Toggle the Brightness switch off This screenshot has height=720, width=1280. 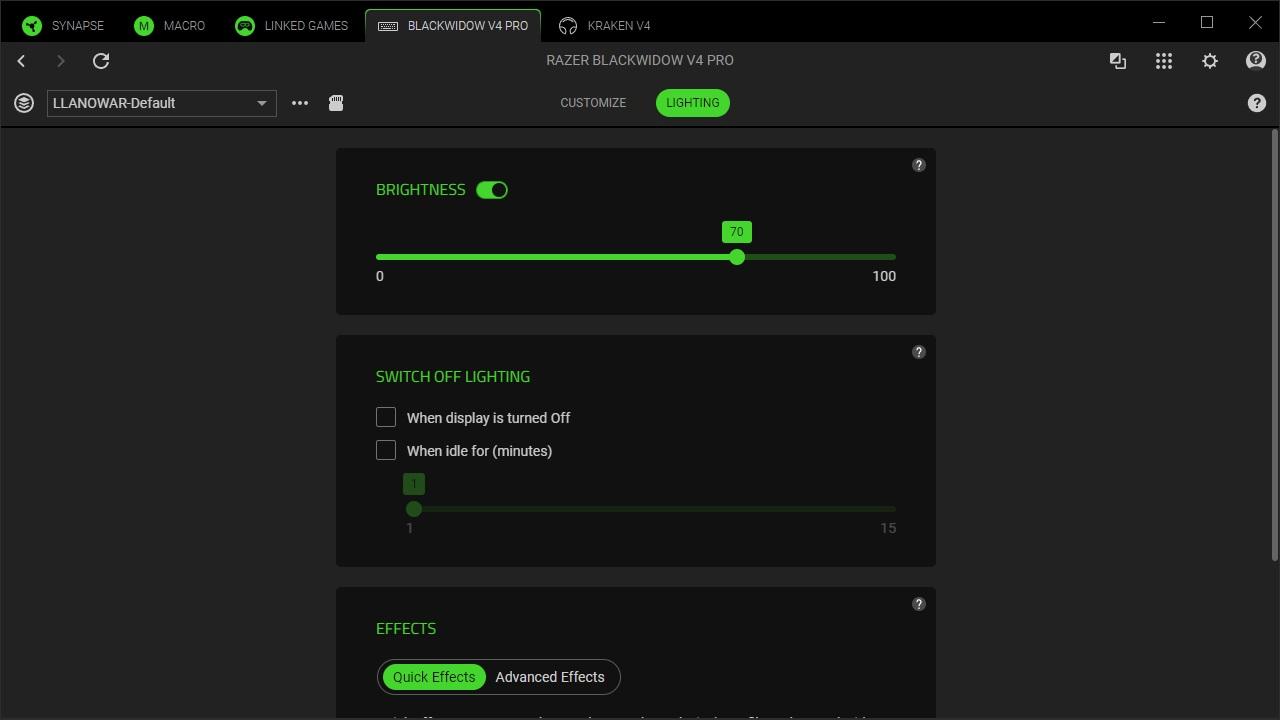coord(492,190)
